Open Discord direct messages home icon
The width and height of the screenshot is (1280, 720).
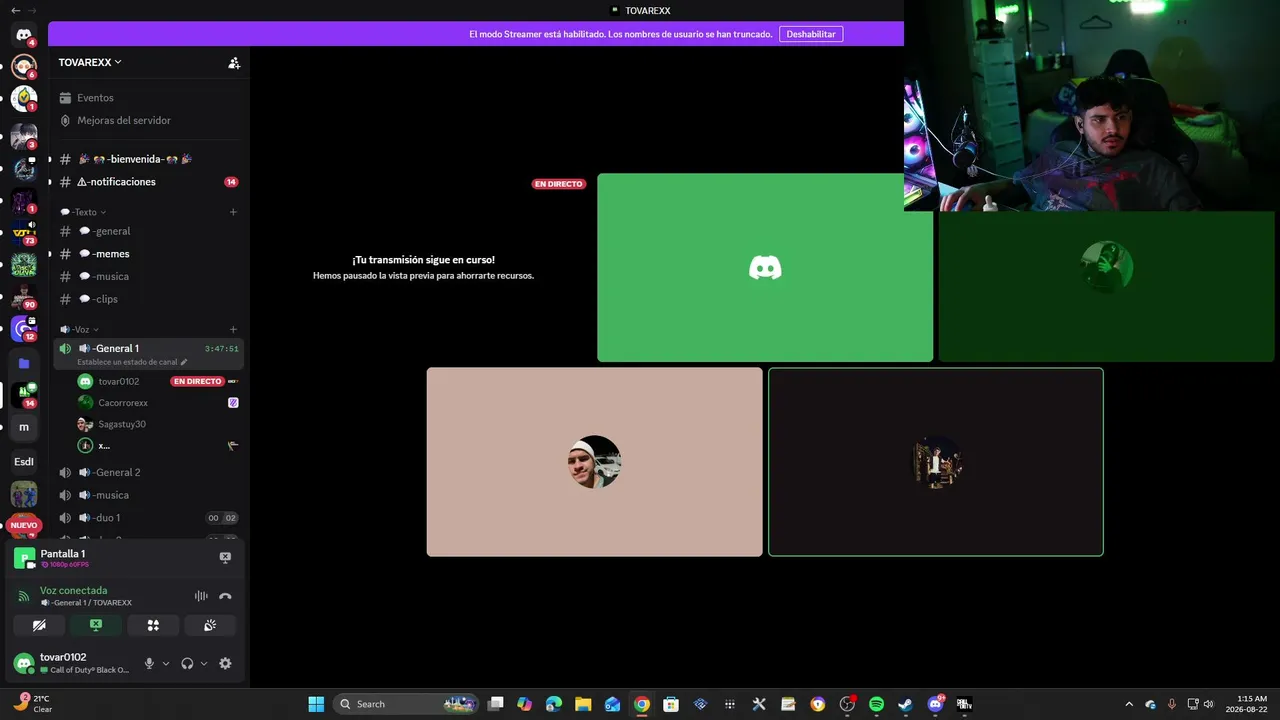pyautogui.click(x=24, y=36)
